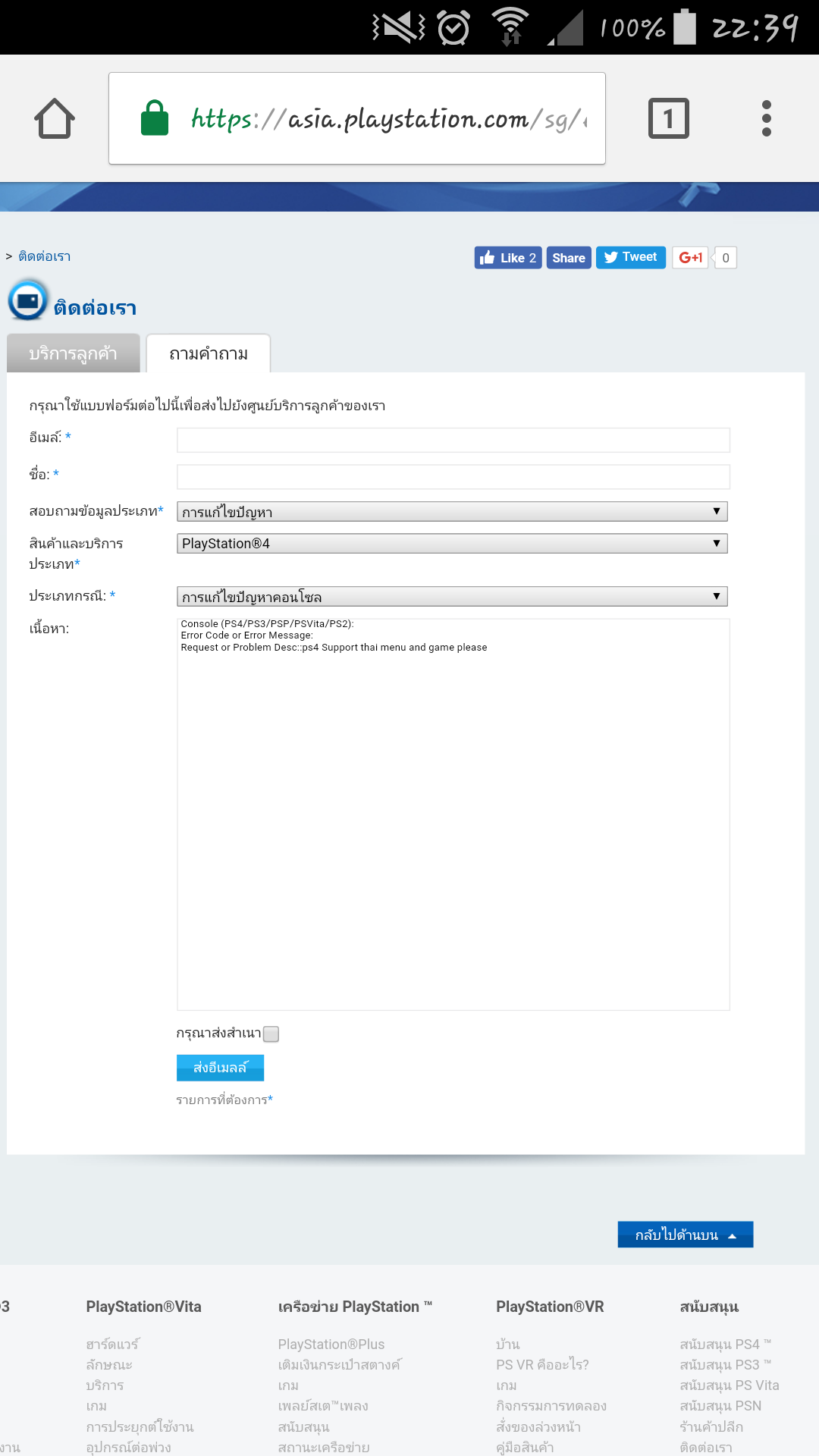Image resolution: width=819 pixels, height=1456 pixels.
Task: Click the กลับไปด้านบน back-to-top button
Action: pos(685,1235)
